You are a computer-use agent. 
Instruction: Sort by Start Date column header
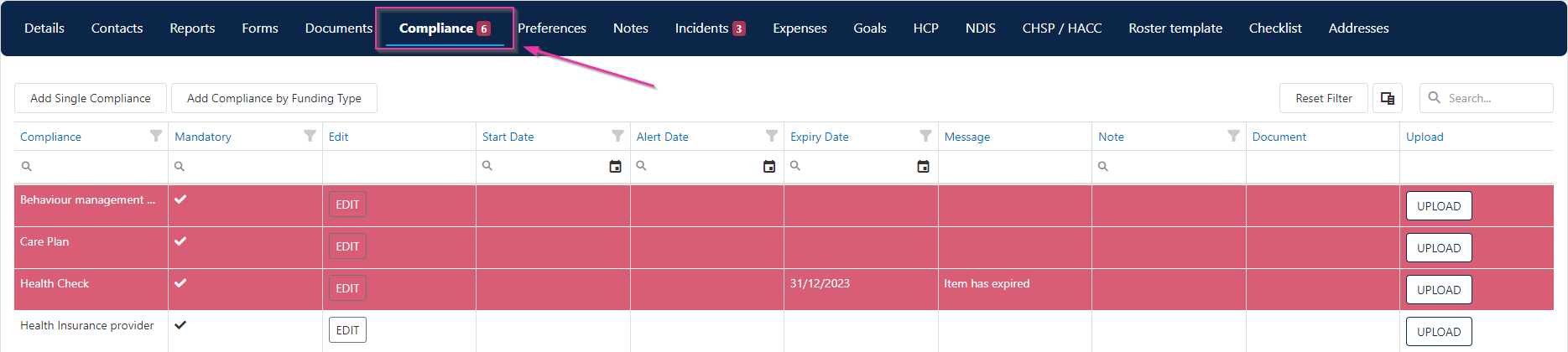[508, 137]
